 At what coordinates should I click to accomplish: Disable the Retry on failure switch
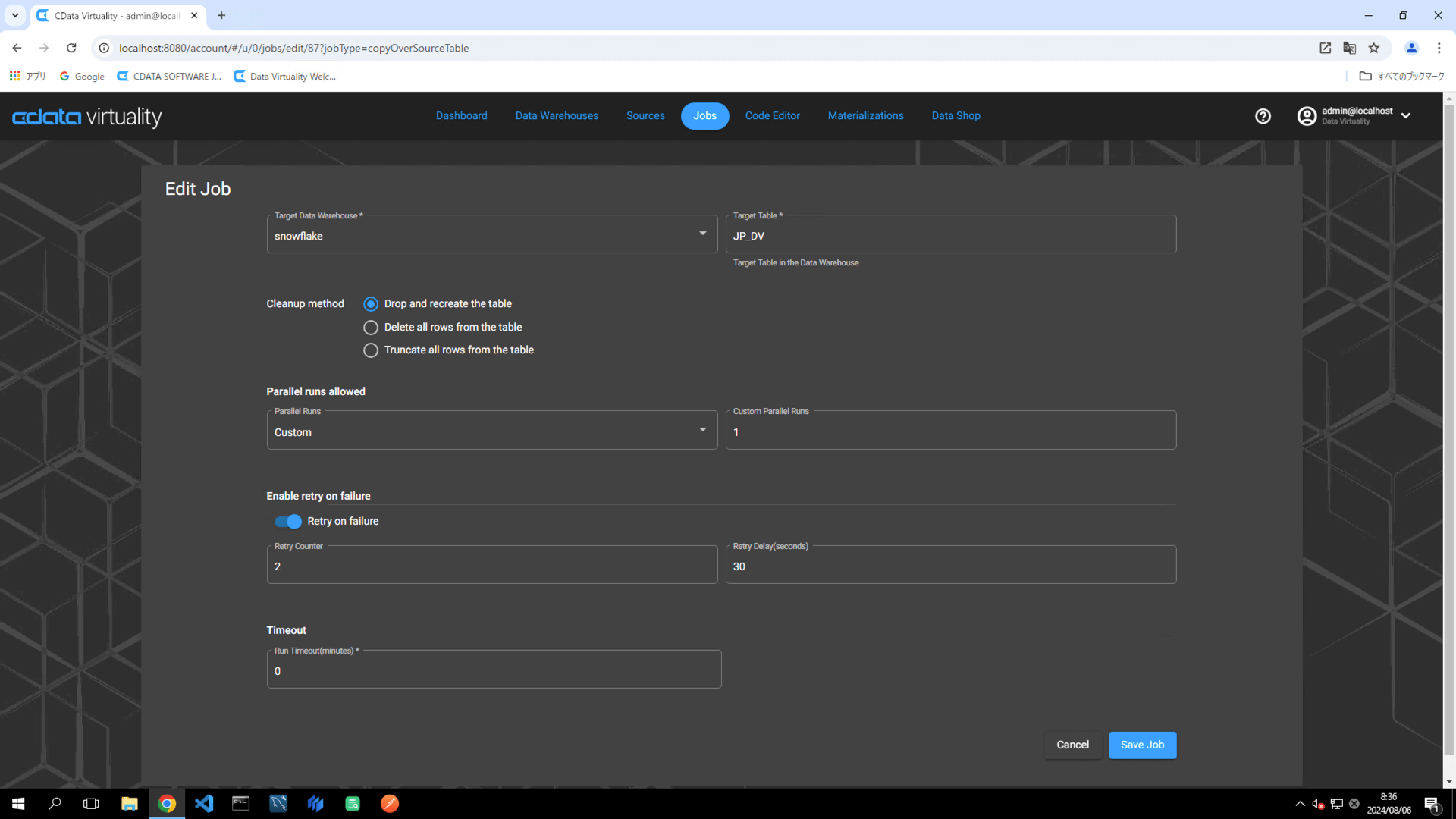click(x=288, y=522)
